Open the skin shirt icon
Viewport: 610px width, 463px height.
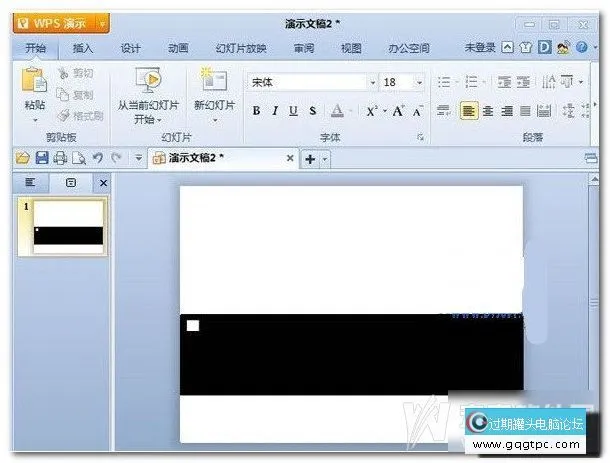click(x=526, y=47)
